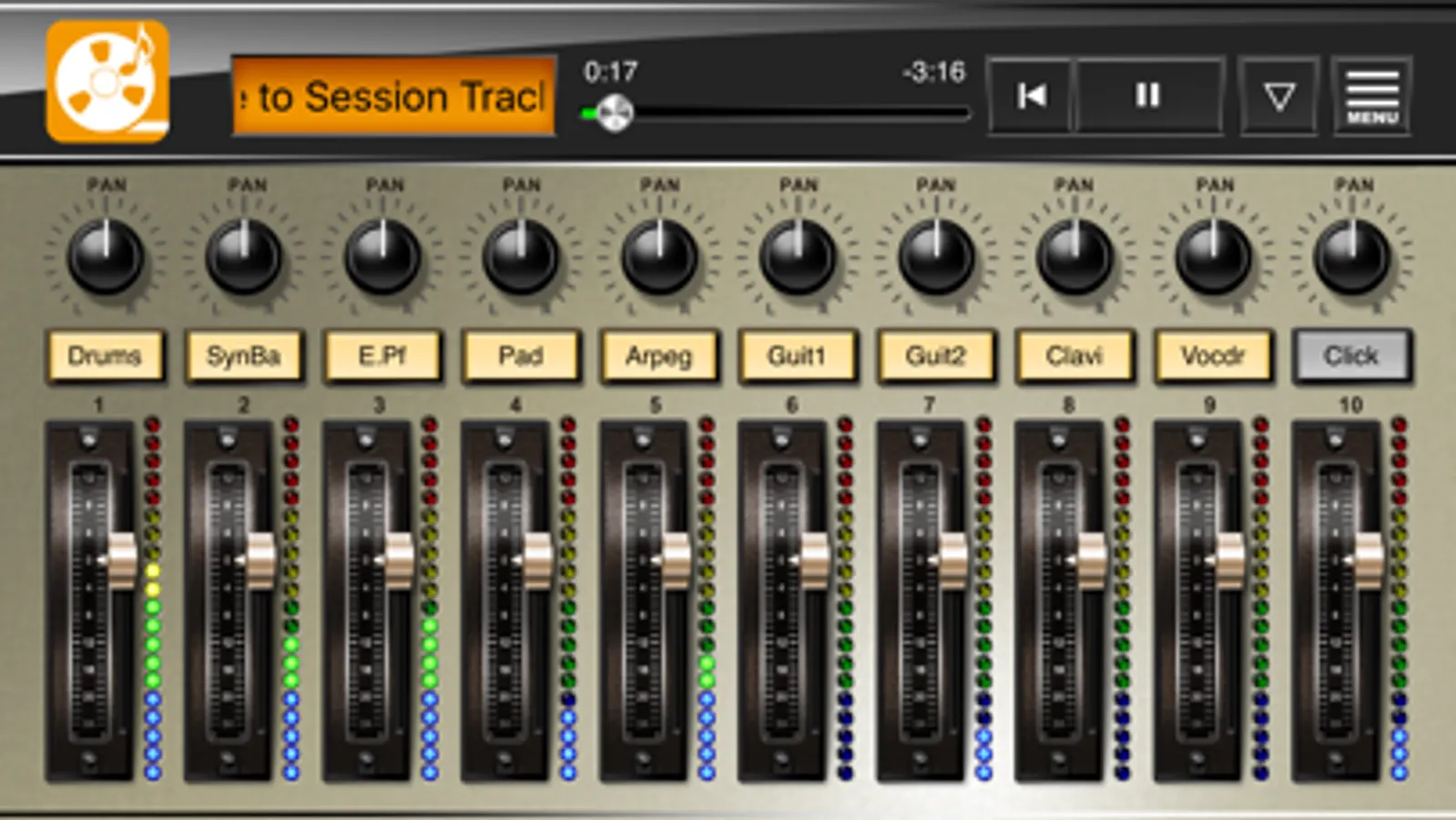Toggle the E.Pf track button
The width and height of the screenshot is (1456, 820).
click(382, 355)
